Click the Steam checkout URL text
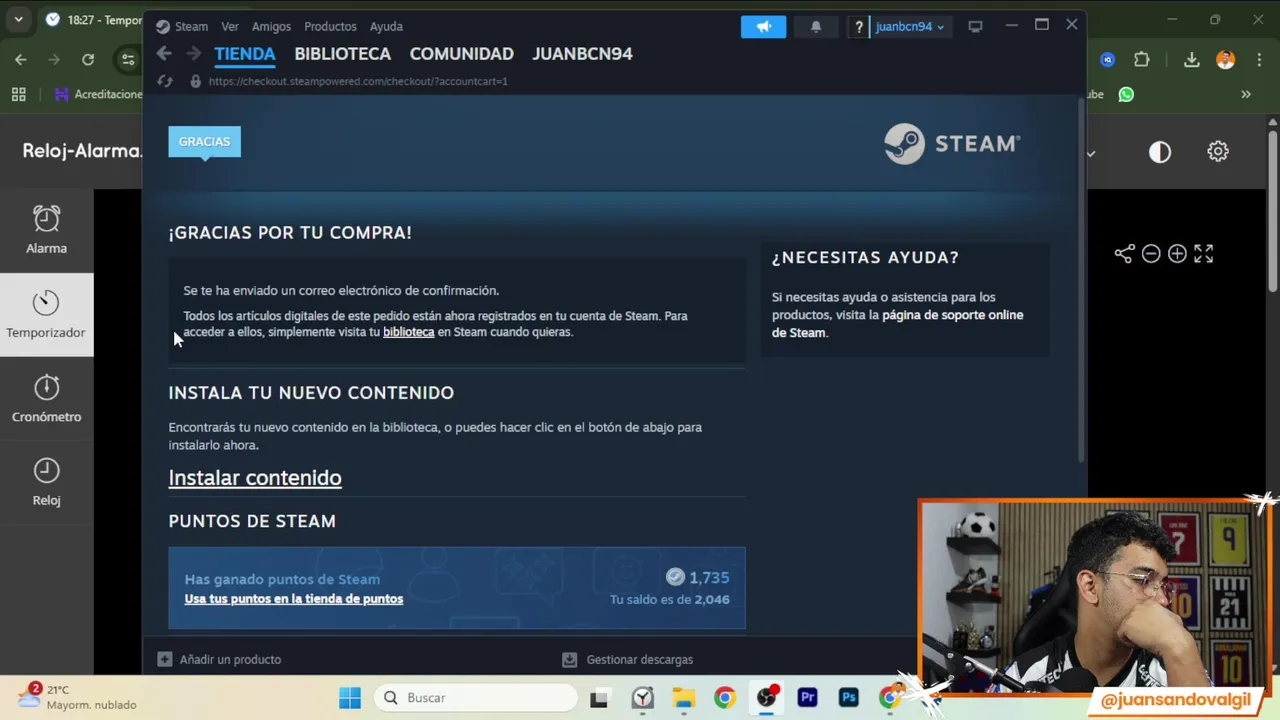Screen dimensions: 1280x720 [x=358, y=81]
